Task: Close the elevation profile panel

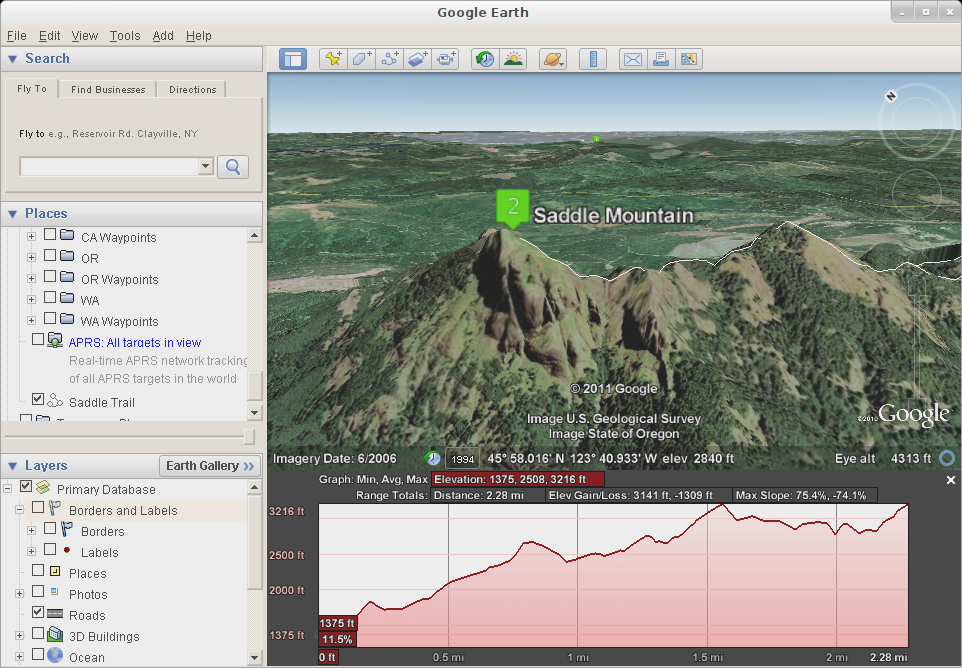Action: 950,480
